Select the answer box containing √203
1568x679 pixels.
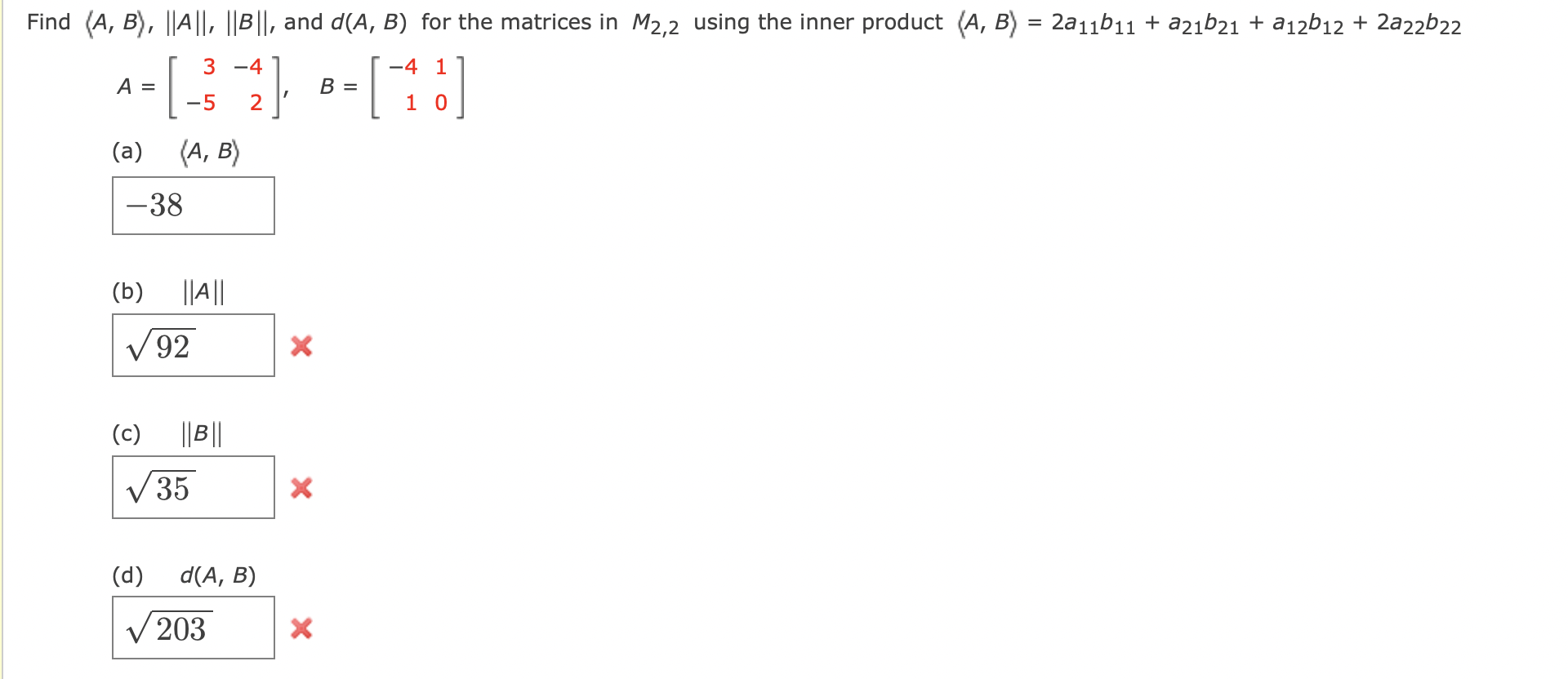[x=192, y=629]
